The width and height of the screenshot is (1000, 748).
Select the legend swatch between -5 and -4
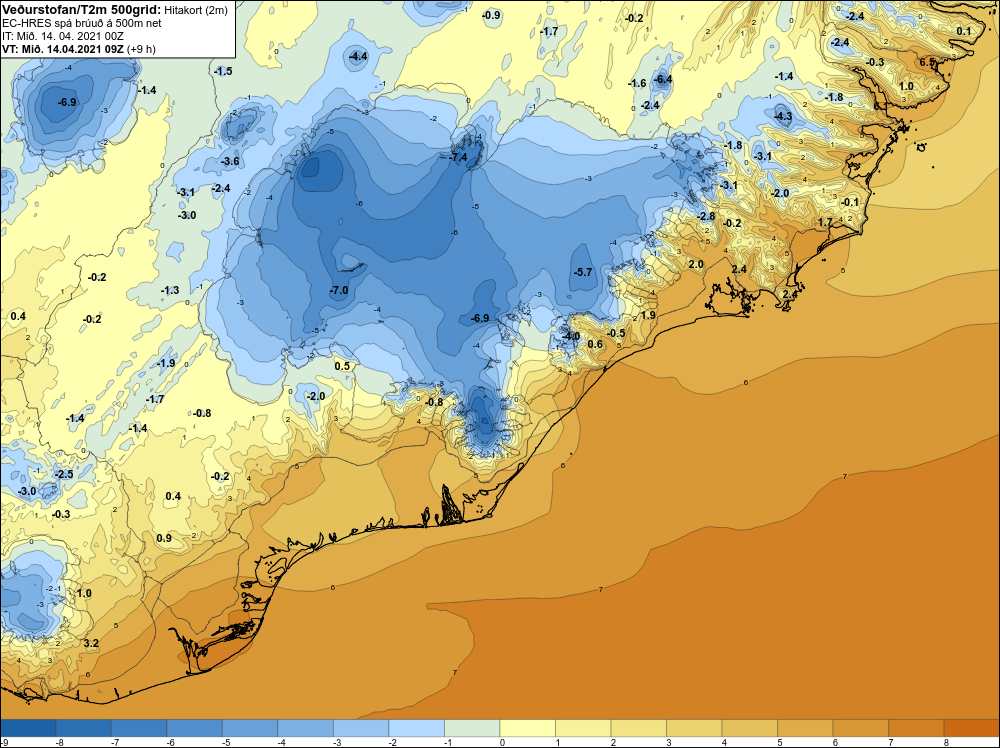(250, 728)
